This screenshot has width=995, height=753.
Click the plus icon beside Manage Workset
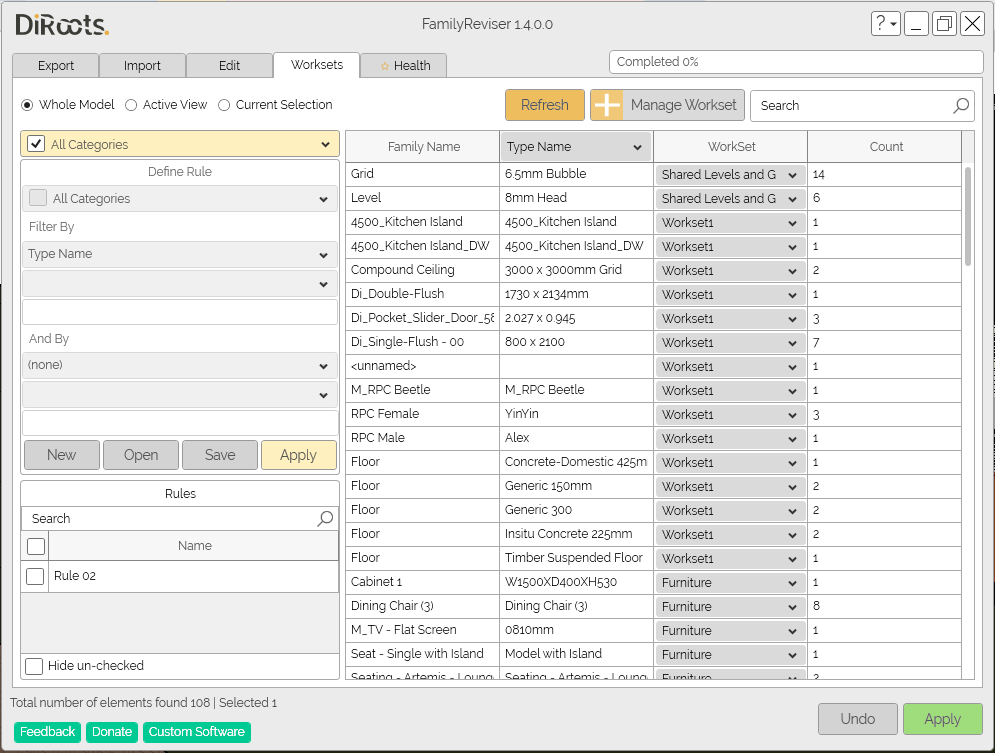(608, 105)
